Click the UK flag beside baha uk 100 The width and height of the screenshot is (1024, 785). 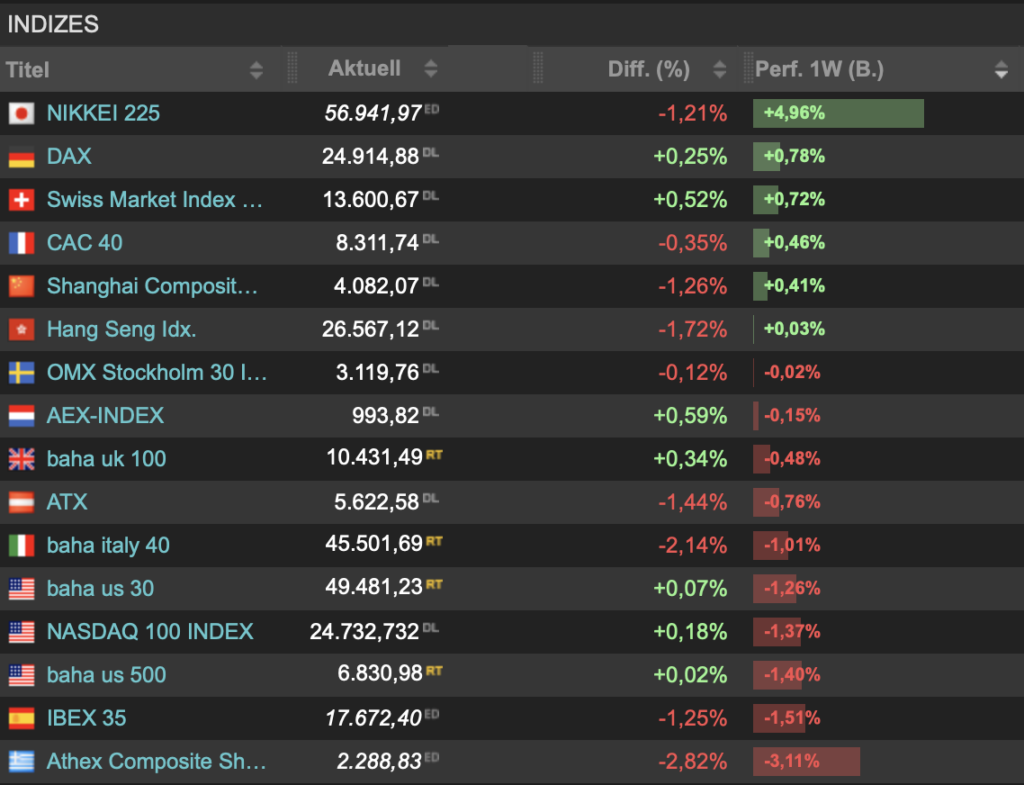[21, 460]
